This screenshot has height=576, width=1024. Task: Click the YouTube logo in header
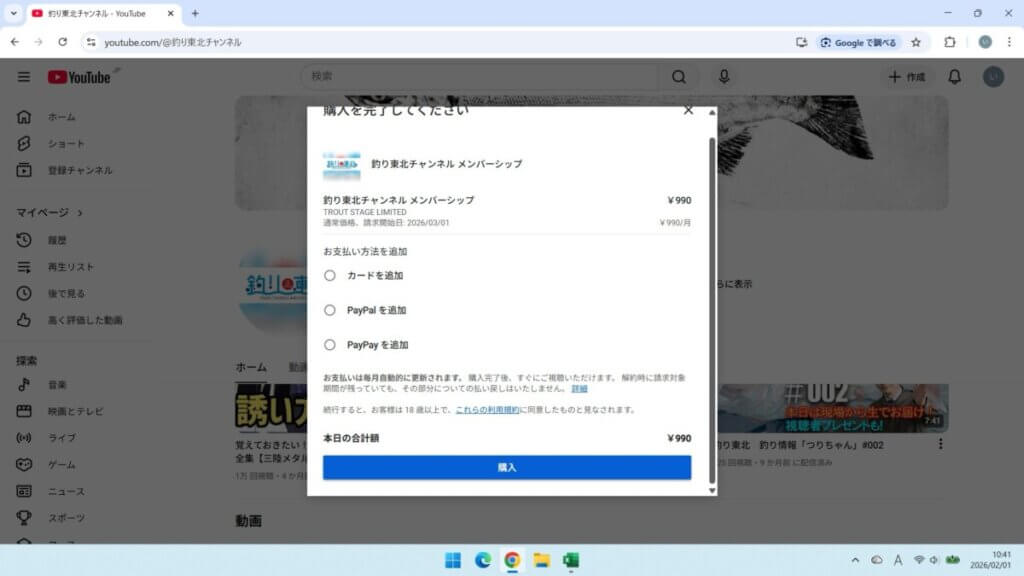79,77
